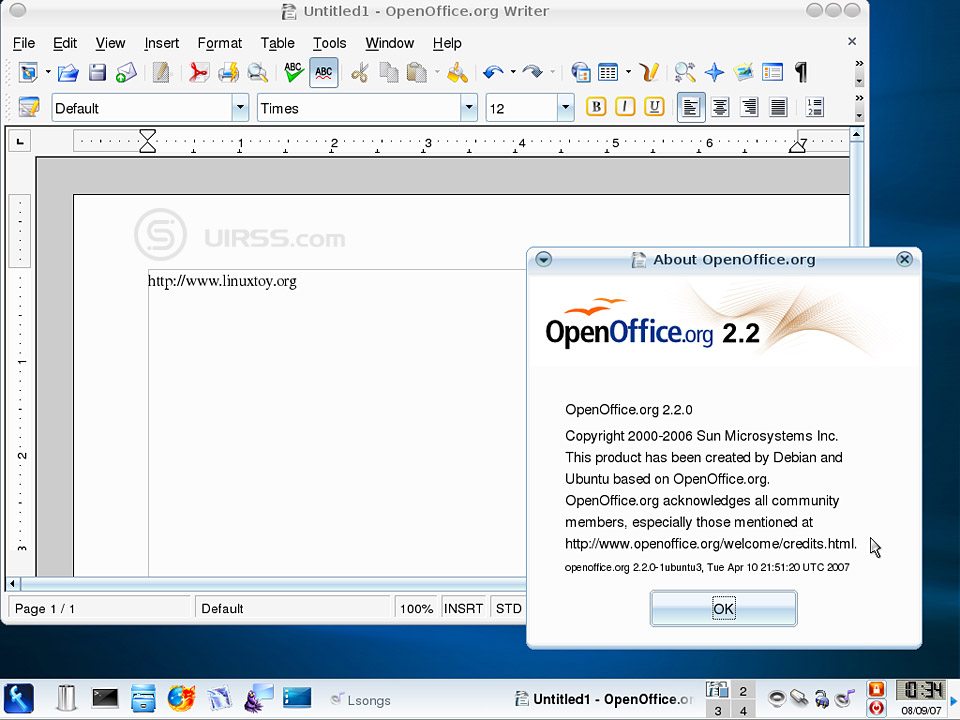Expand the paragraph style Default dropdown

(240, 108)
